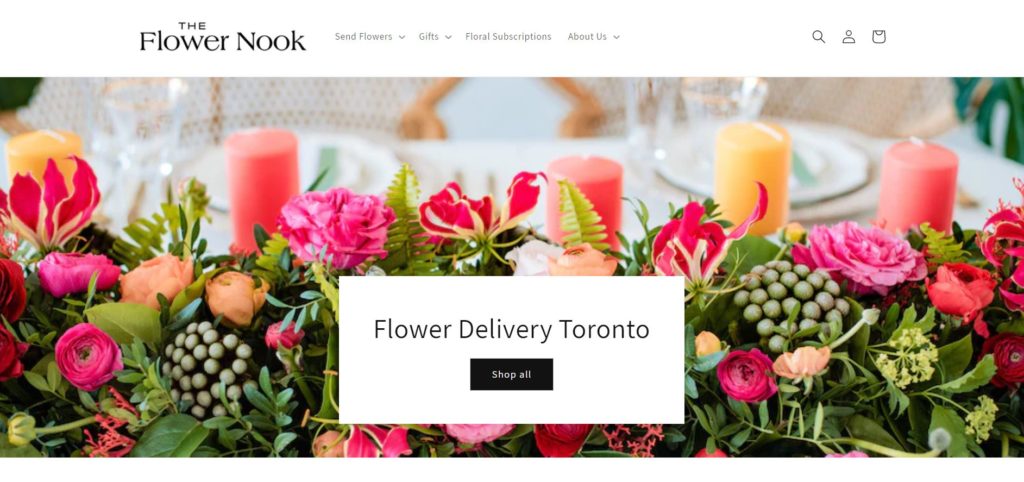Image resolution: width=1024 pixels, height=482 pixels.
Task: Expand the Gifts chevron arrow
Action: (448, 37)
